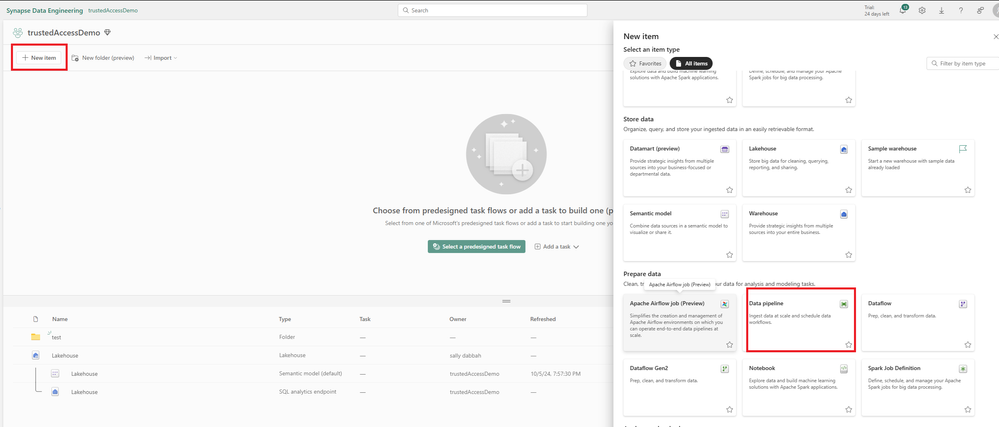Viewport: 999px width, 427px height.
Task: Click the feedback people icon in header
Action: point(980,10)
